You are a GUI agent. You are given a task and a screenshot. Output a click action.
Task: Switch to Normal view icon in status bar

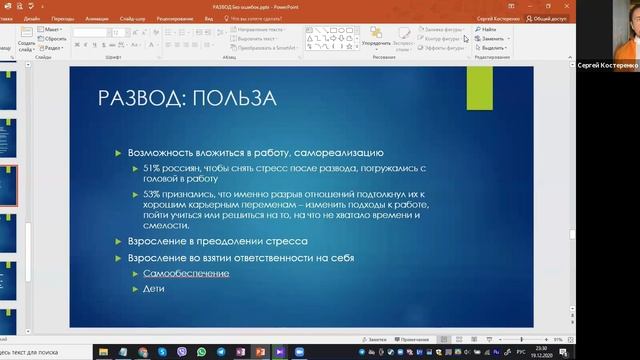444,340
